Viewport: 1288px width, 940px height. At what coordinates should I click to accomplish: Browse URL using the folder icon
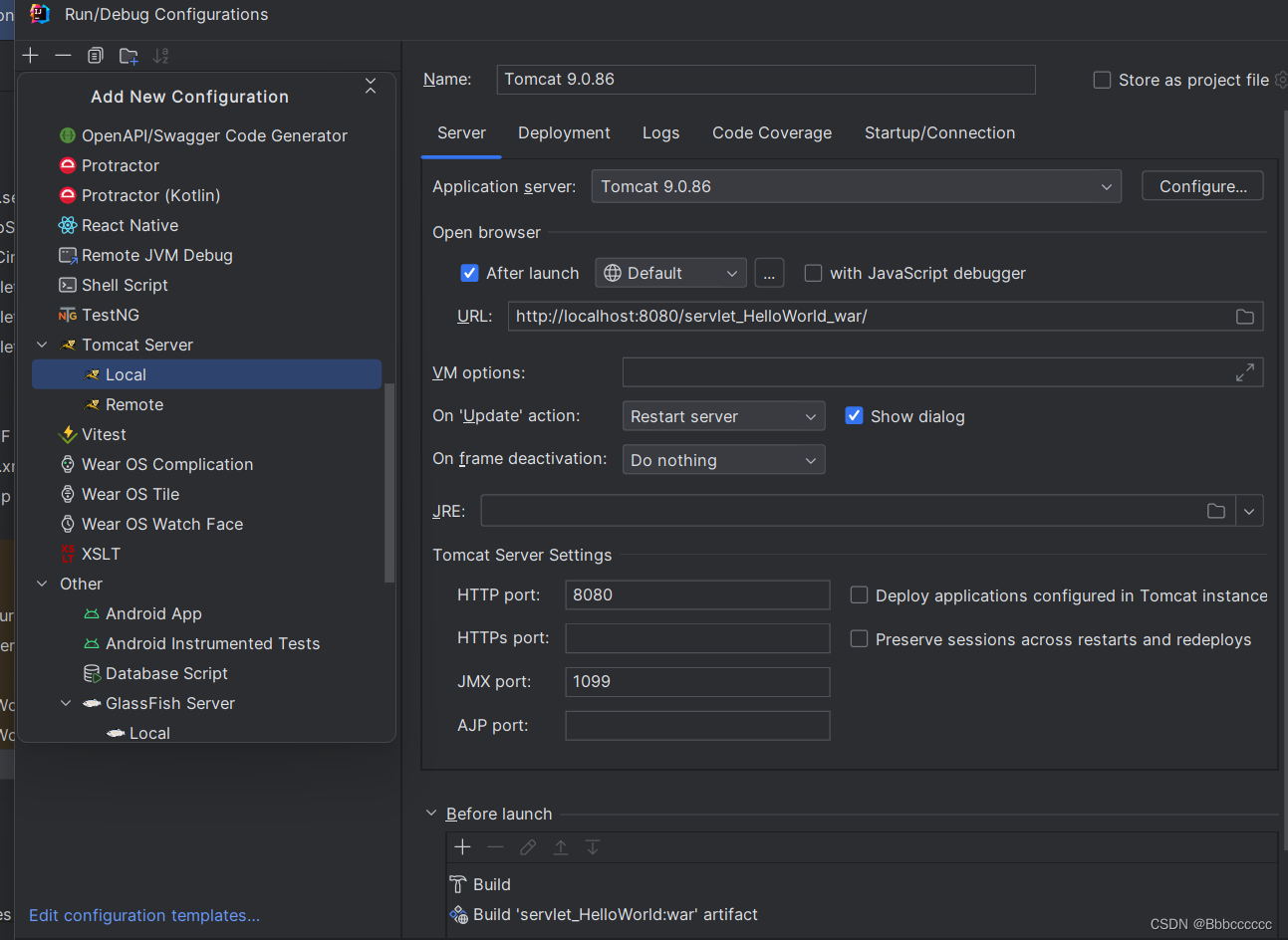tap(1245, 317)
